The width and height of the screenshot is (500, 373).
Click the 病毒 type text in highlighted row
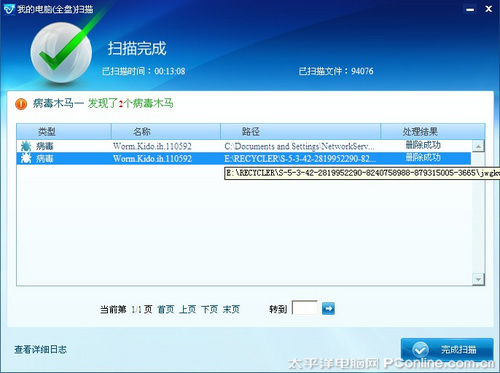(45, 159)
